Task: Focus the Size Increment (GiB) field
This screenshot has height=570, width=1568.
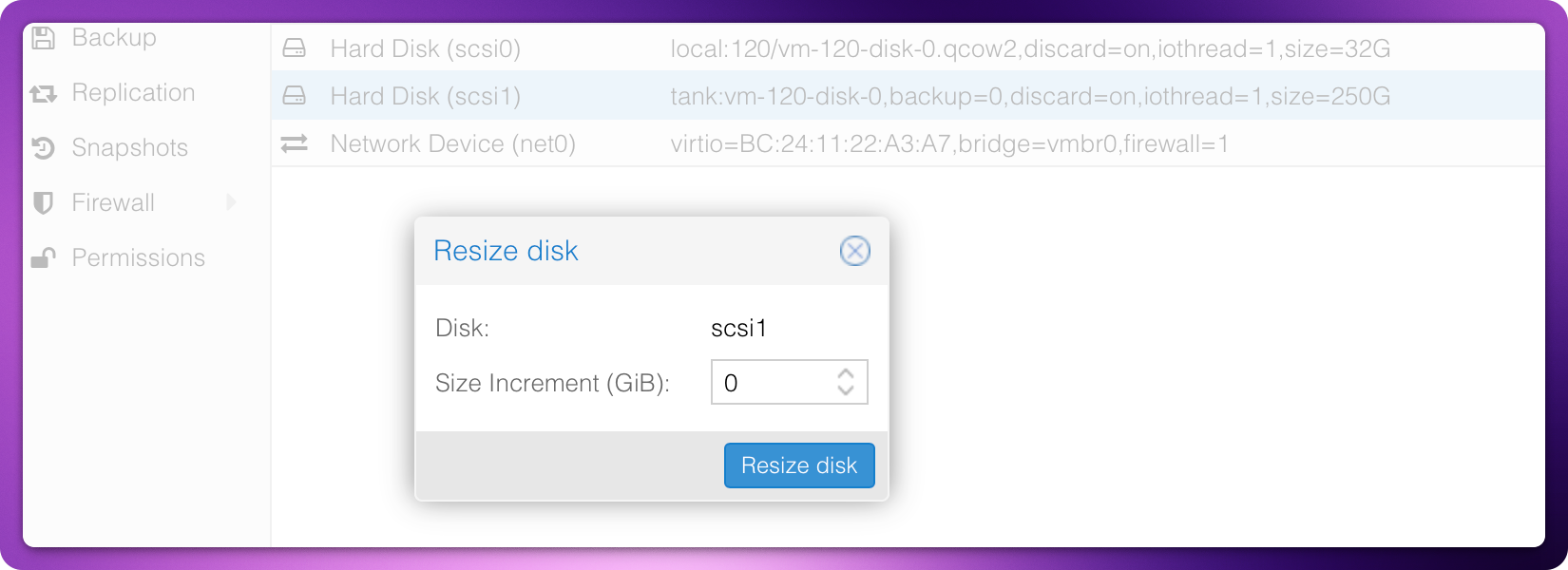Action: 772,382
